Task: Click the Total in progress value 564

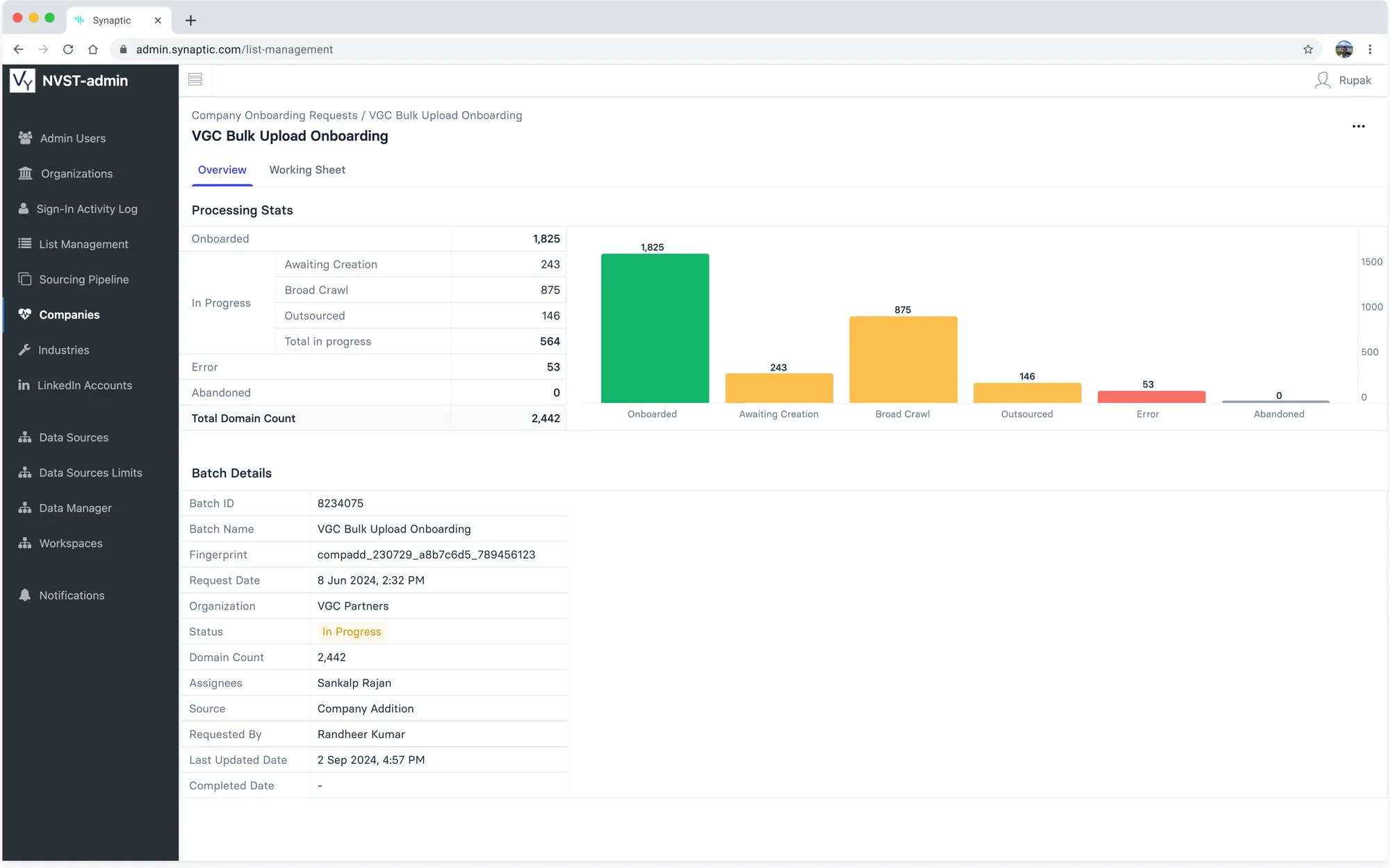Action: click(x=550, y=341)
